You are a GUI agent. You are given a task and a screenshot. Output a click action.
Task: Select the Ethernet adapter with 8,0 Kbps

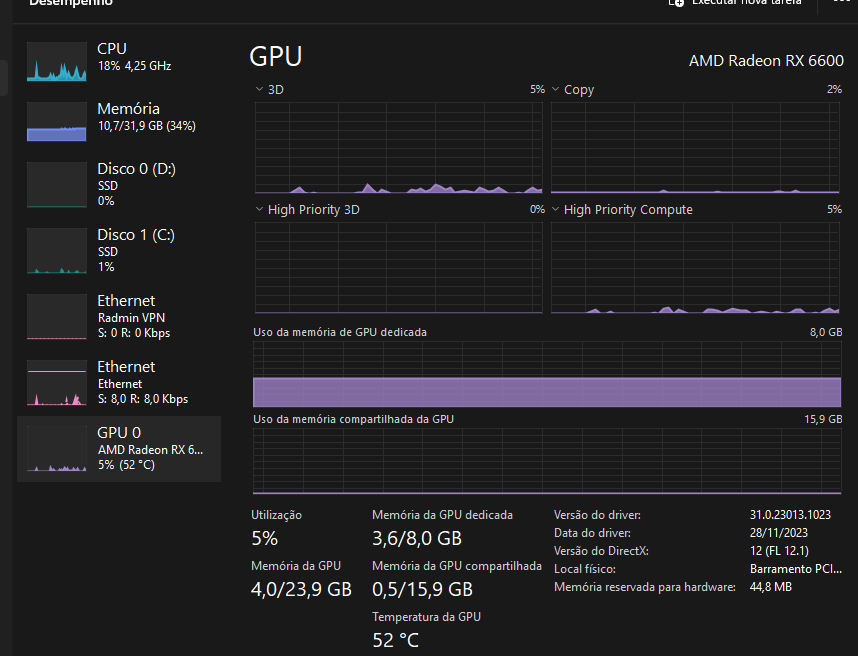point(119,383)
